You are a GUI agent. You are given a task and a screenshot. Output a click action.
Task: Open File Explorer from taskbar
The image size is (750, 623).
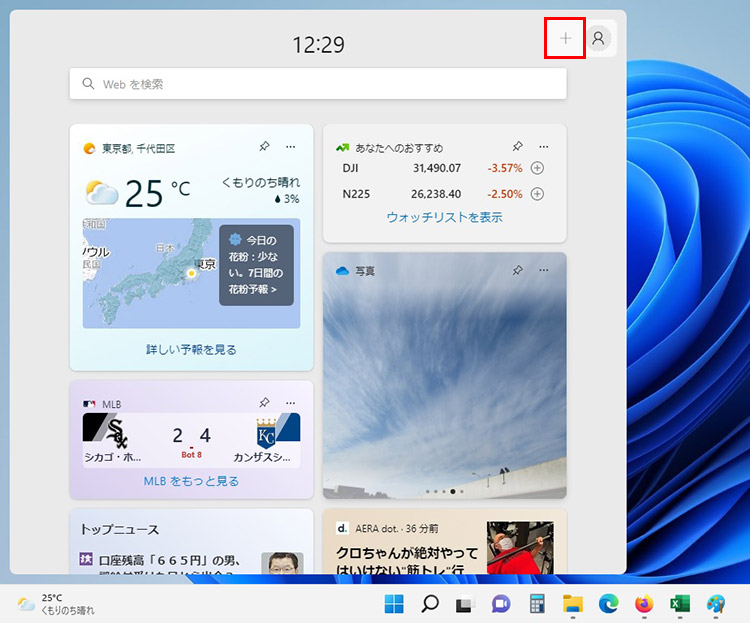[572, 603]
